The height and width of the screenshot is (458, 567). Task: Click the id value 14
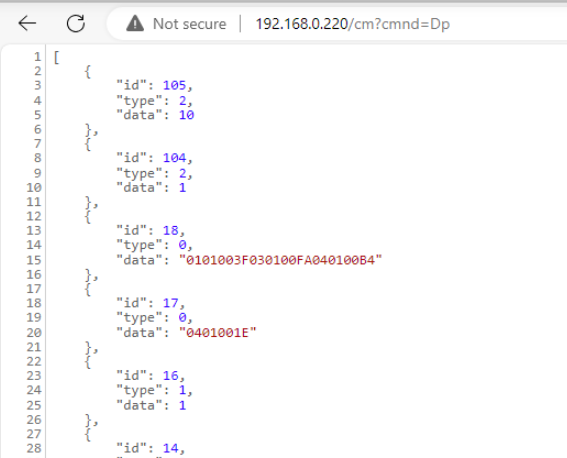pos(170,448)
